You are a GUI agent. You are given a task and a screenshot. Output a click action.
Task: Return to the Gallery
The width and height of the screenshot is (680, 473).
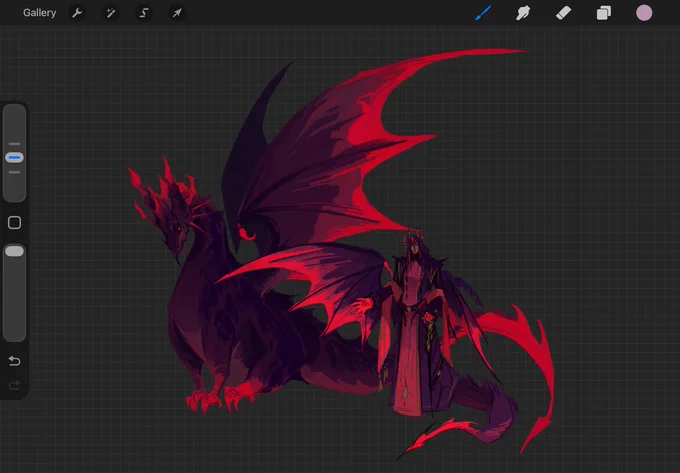[39, 13]
